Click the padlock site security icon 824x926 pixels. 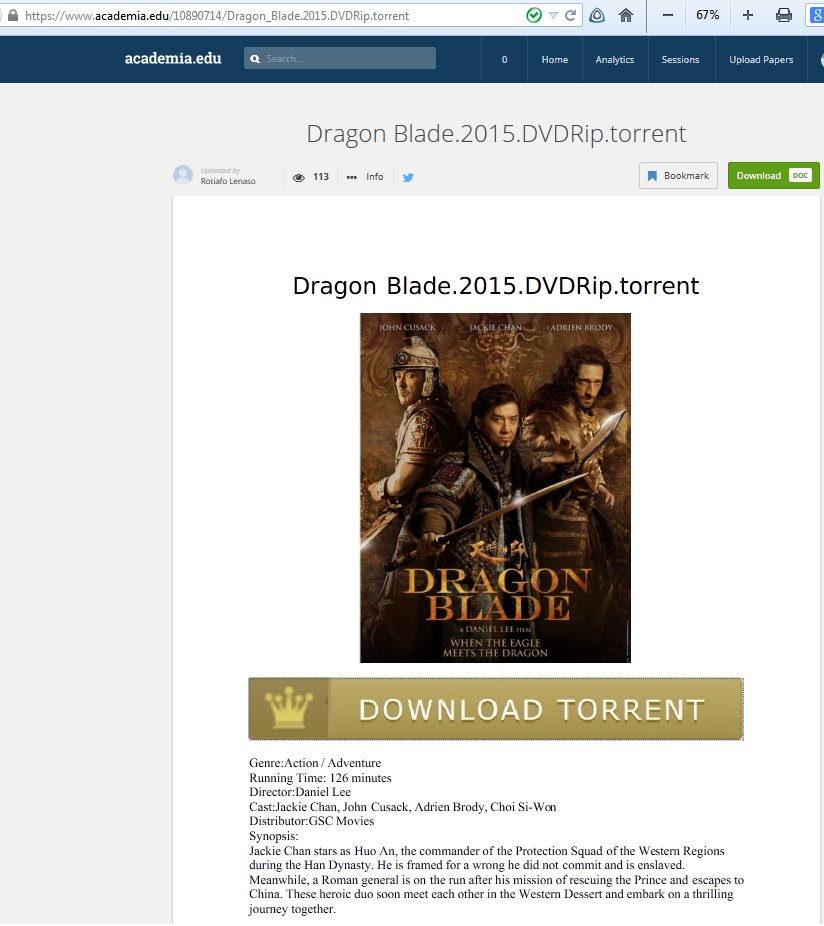(12, 15)
